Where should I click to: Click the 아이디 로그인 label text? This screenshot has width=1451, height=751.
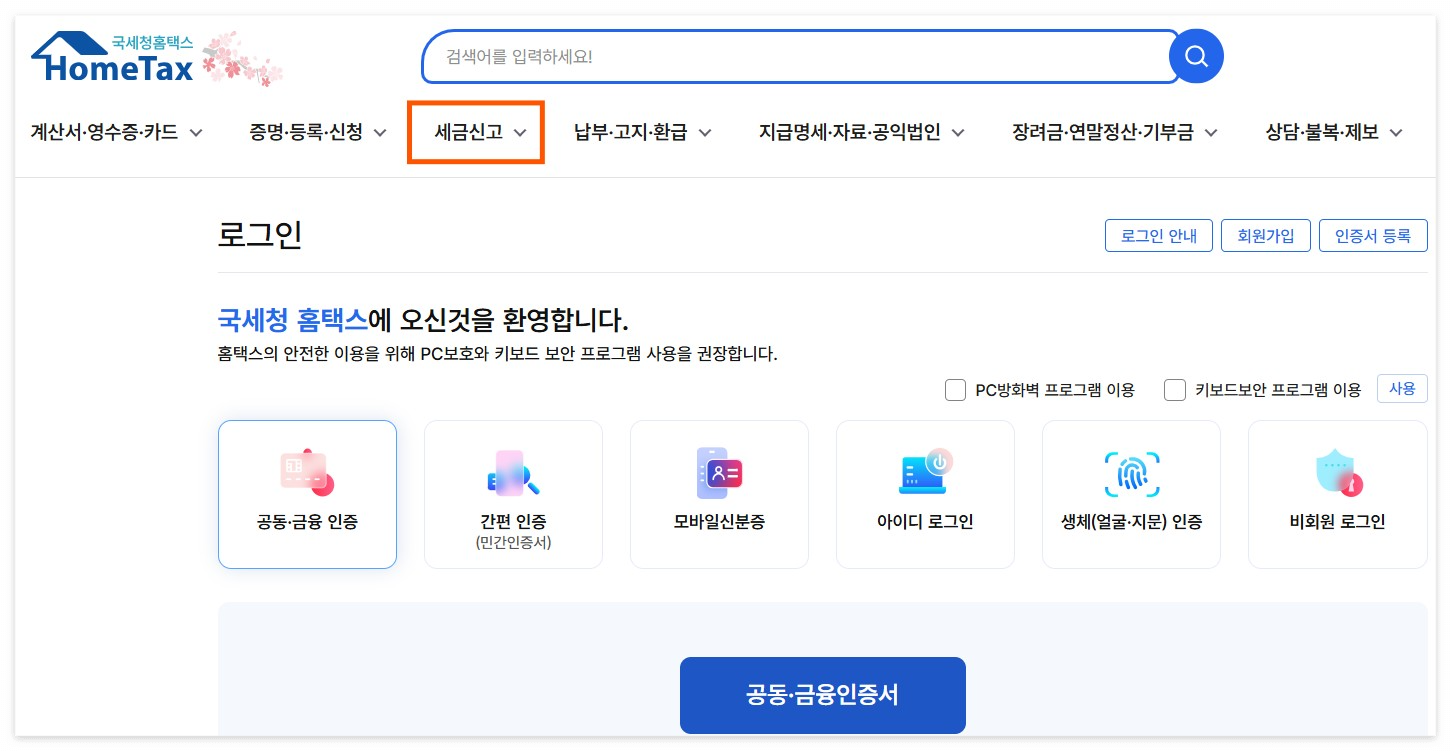925,522
